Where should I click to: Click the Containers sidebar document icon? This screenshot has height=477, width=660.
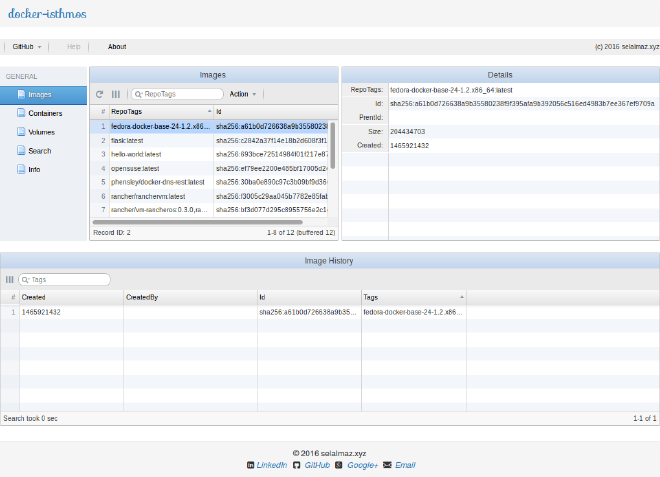click(21, 113)
